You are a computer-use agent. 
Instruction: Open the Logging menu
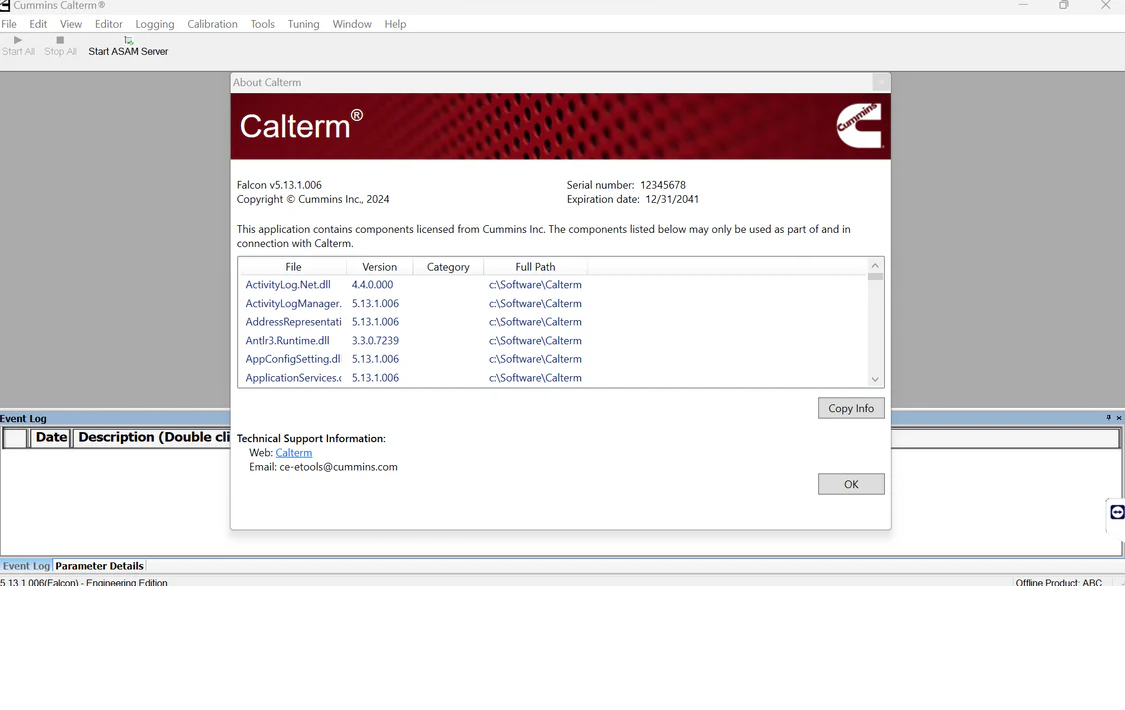pos(154,24)
